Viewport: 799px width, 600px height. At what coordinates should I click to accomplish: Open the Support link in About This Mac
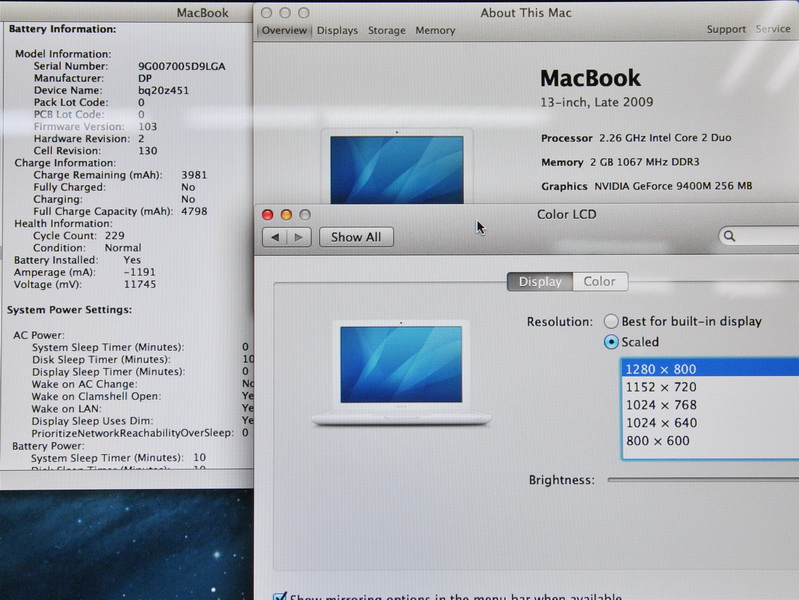726,30
